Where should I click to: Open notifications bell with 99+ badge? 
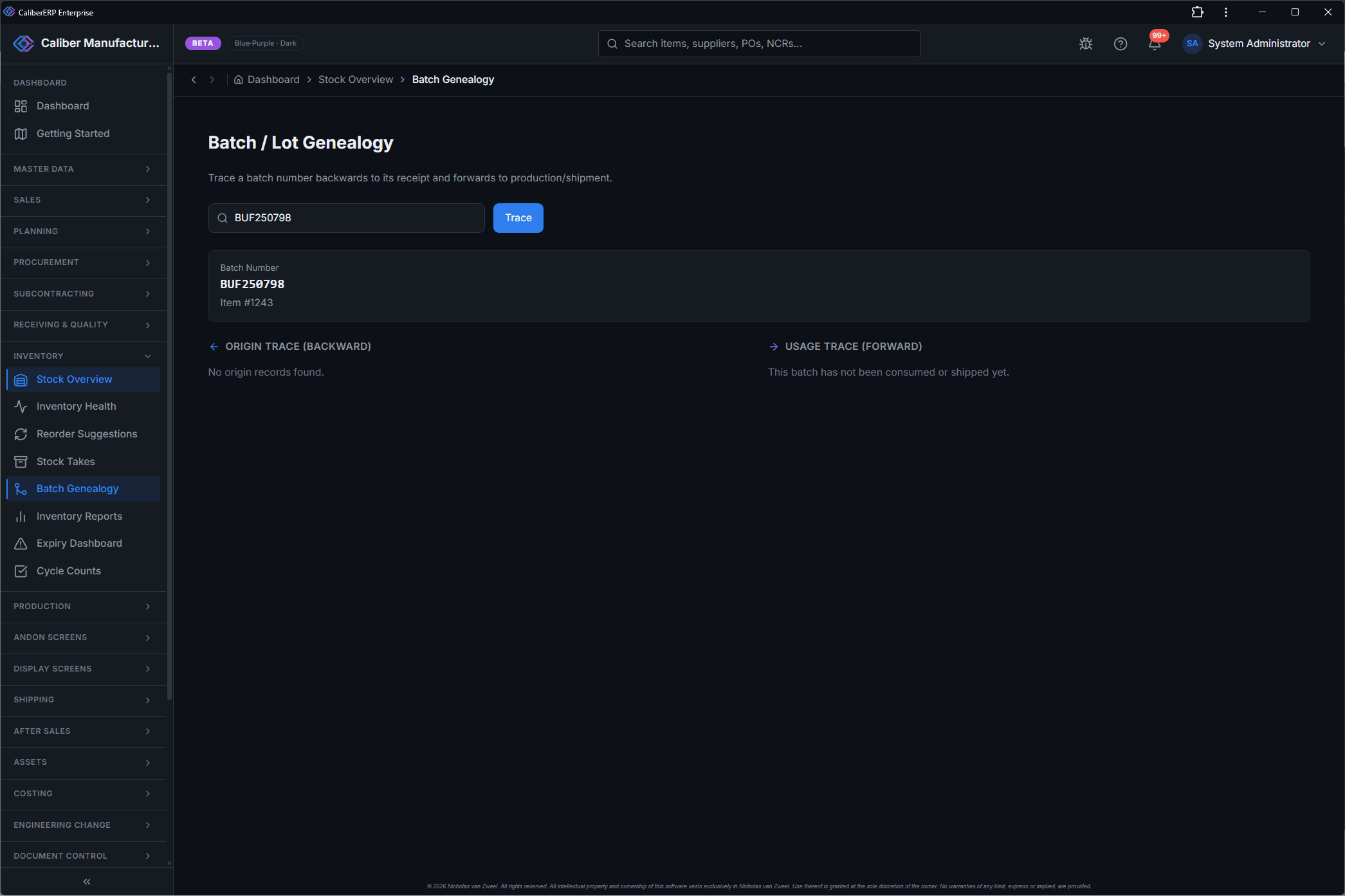tap(1155, 42)
